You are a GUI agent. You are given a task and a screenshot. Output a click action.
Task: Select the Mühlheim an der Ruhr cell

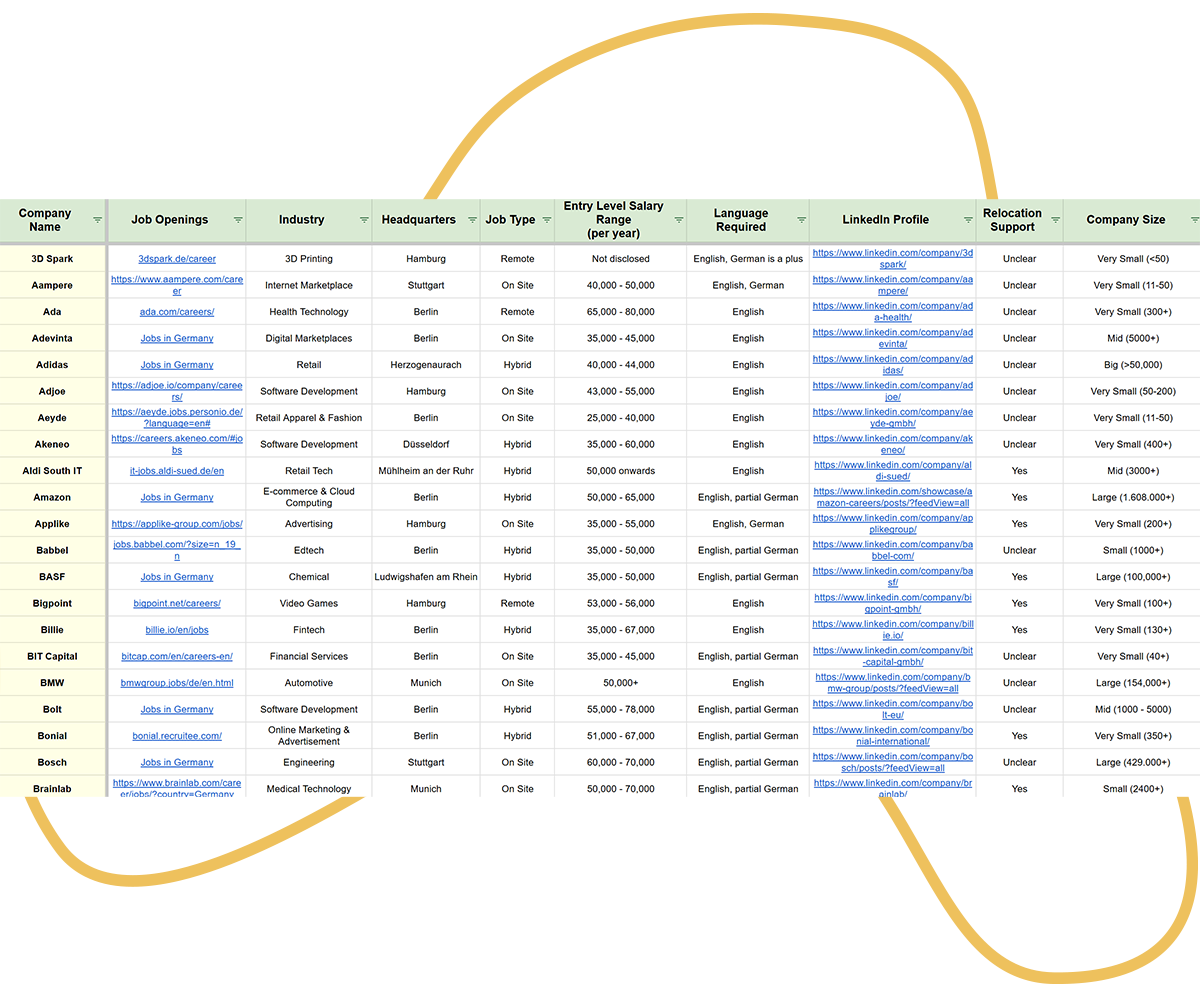(426, 471)
